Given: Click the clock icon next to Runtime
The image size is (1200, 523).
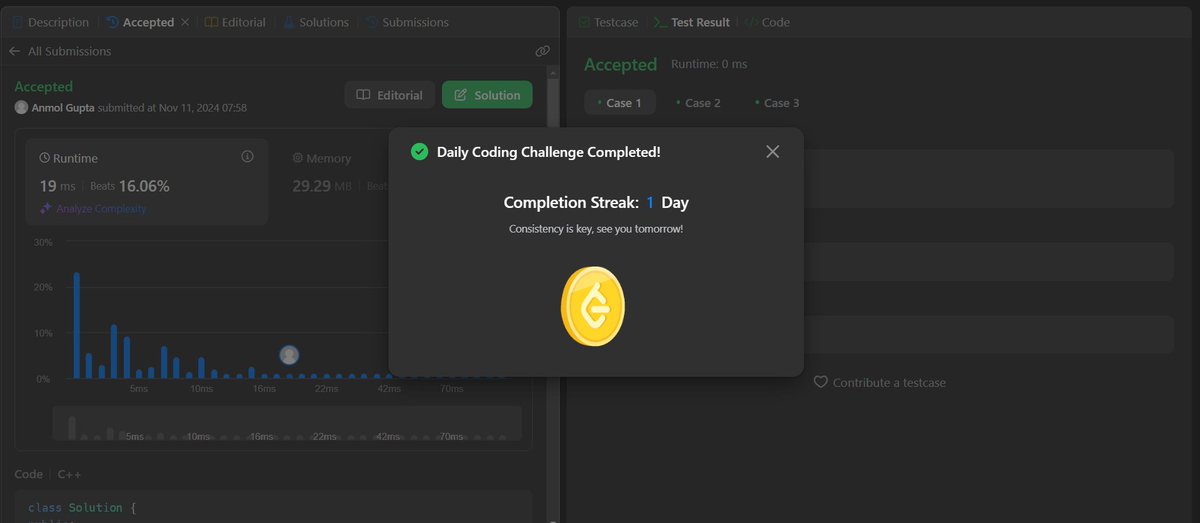Looking at the screenshot, I should [x=45, y=158].
